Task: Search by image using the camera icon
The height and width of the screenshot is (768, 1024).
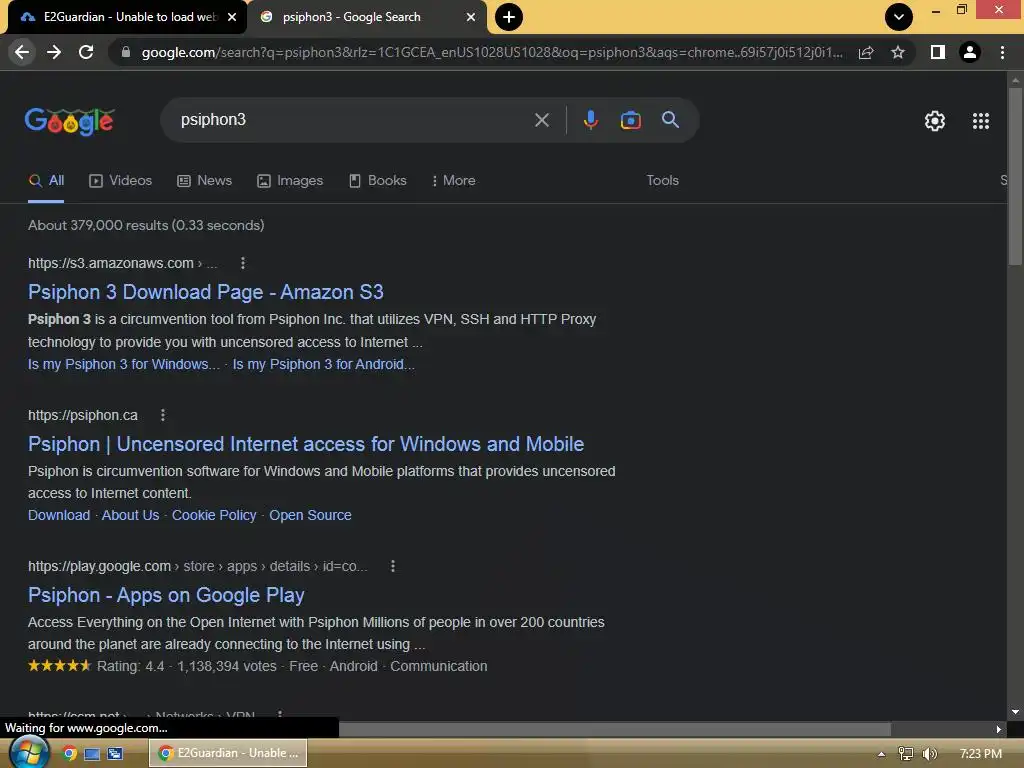Action: tap(630, 120)
